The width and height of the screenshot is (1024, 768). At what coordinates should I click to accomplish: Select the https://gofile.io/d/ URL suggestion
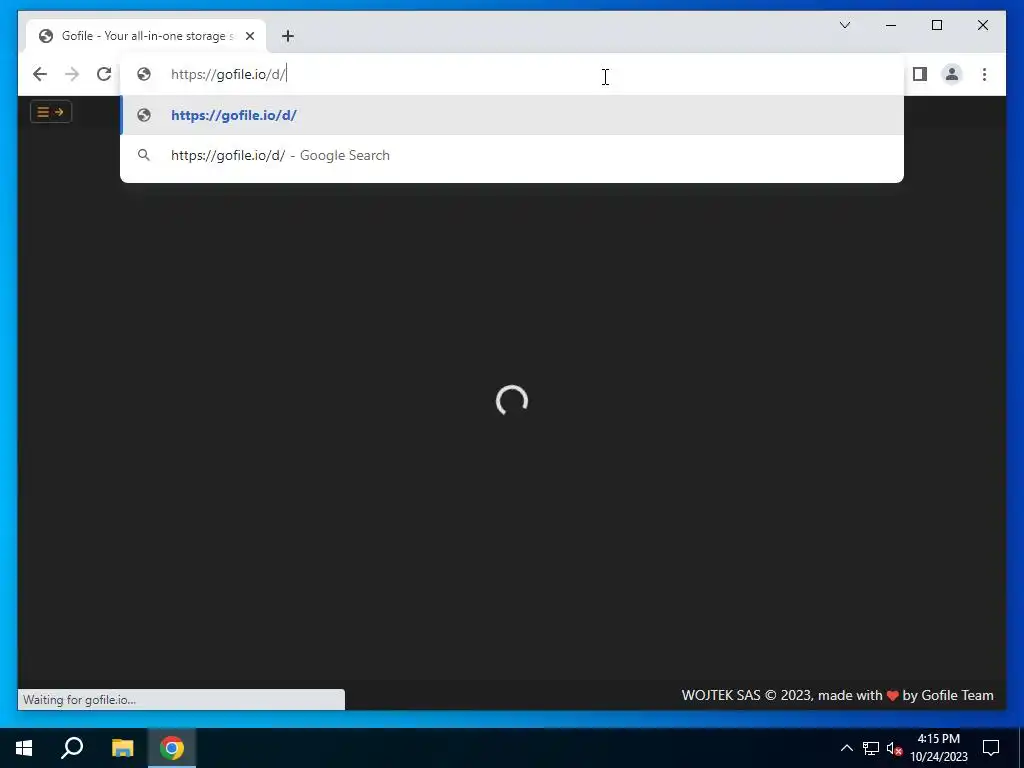coord(512,115)
